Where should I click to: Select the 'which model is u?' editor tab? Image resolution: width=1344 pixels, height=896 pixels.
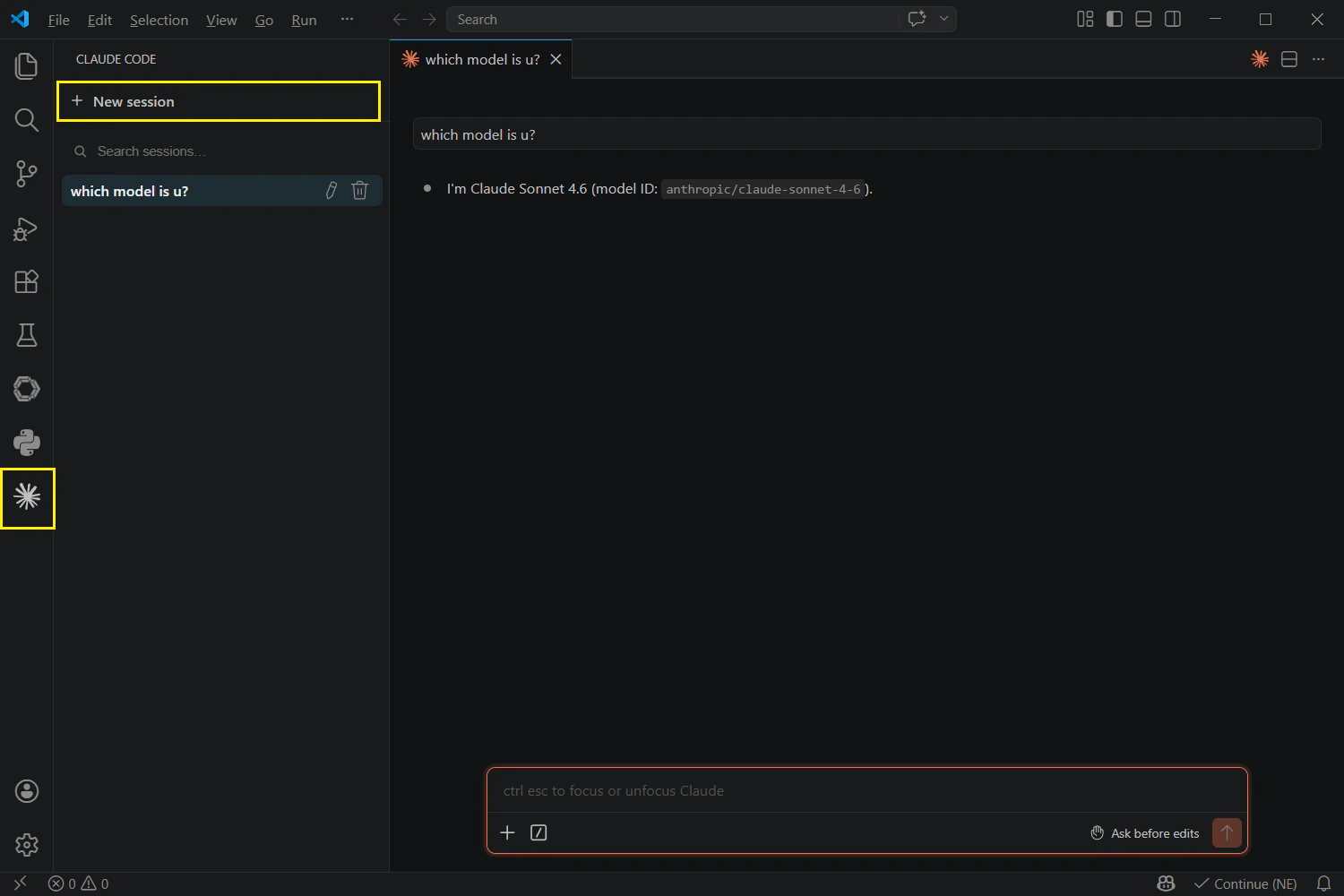tap(481, 59)
